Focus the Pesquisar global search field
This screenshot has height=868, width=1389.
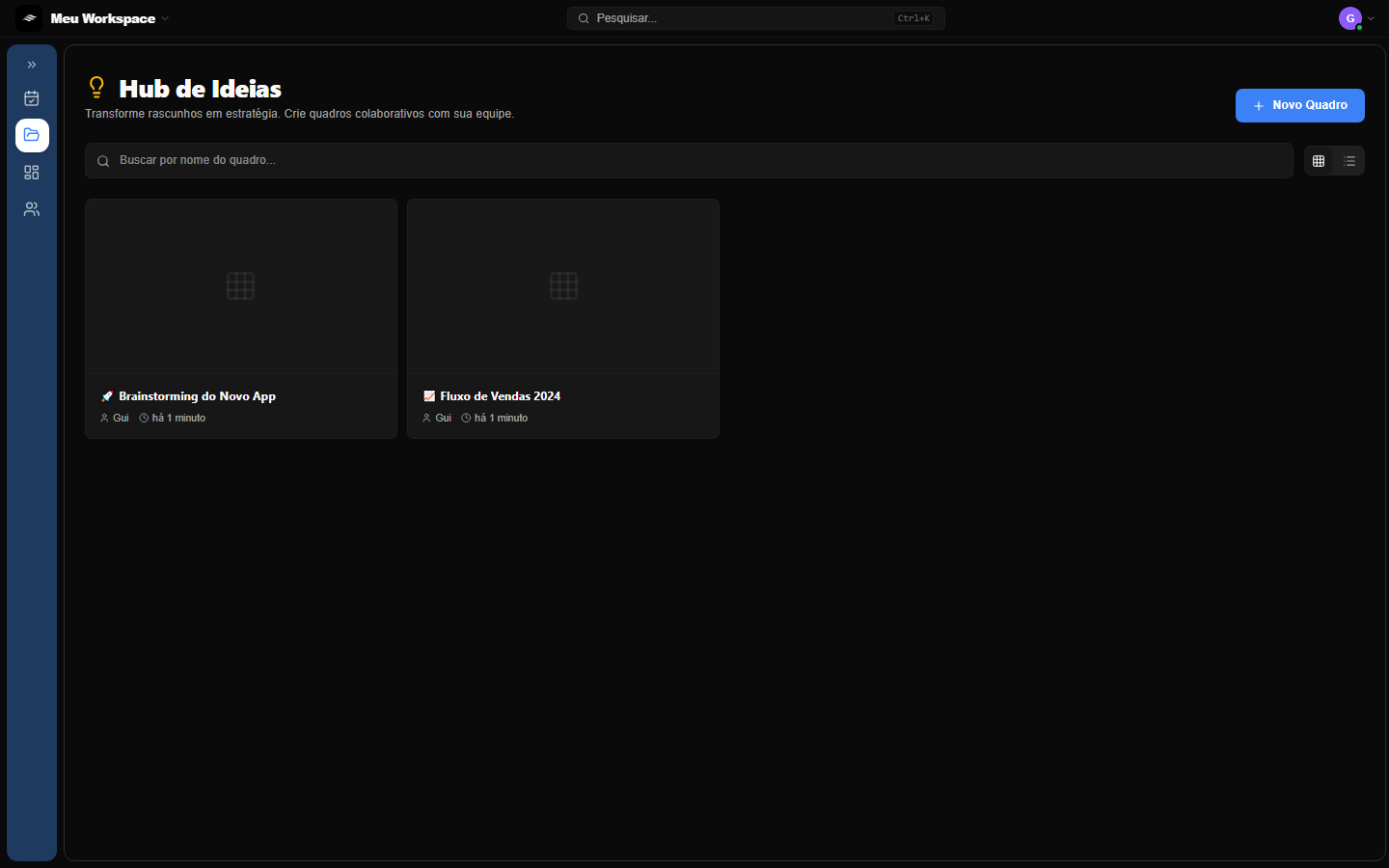[x=755, y=18]
